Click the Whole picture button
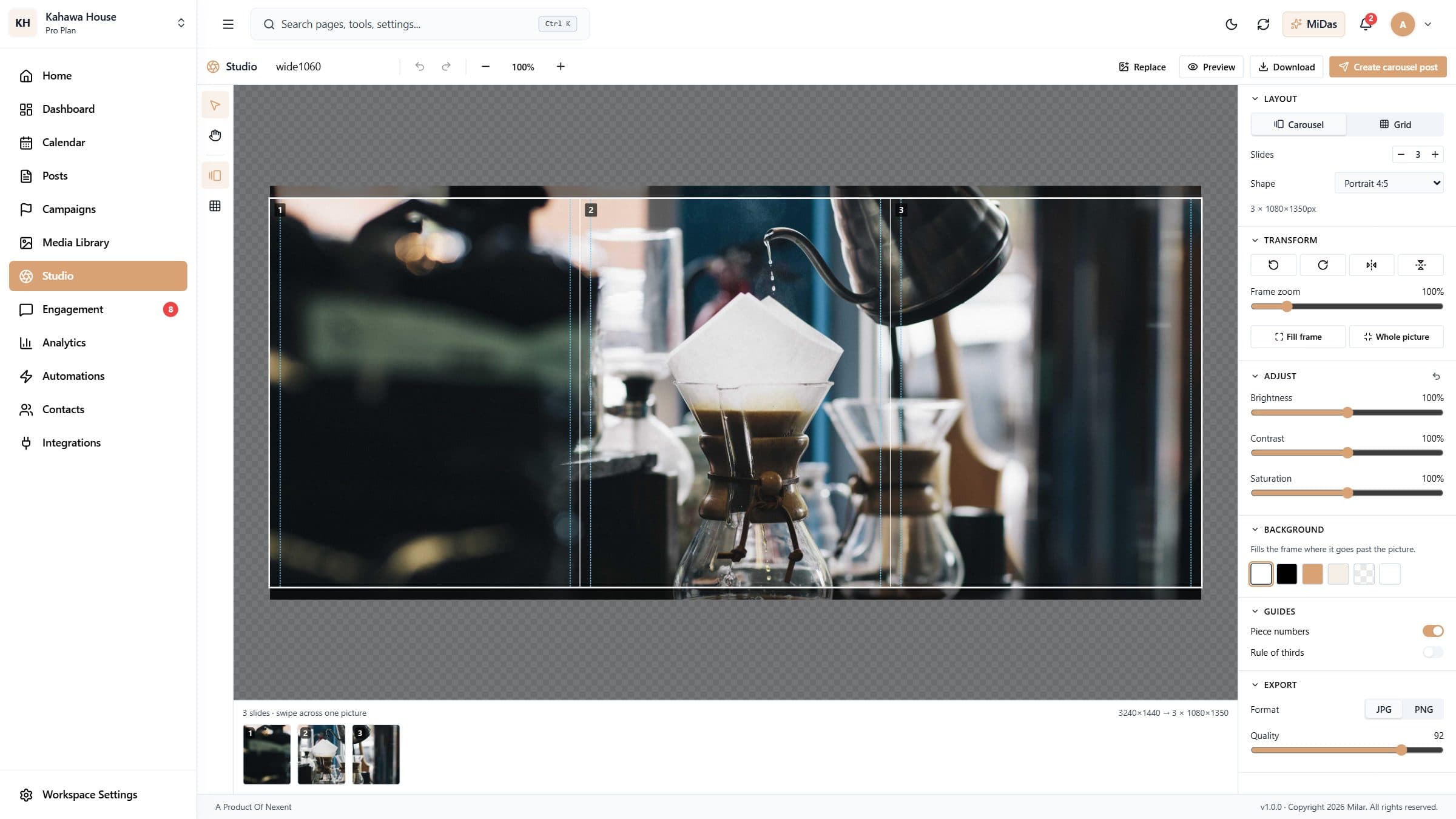 pos(1396,337)
